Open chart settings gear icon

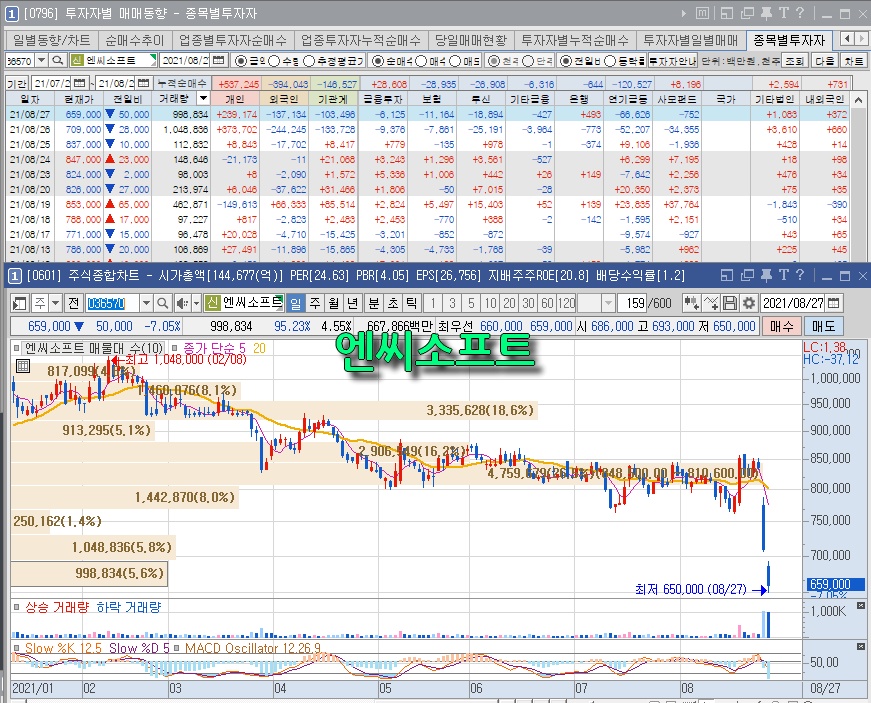[x=749, y=303]
